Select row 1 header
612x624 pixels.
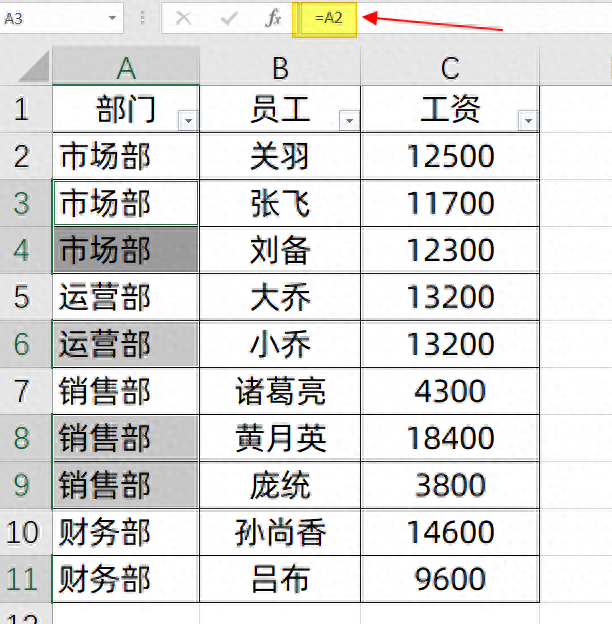25,109
